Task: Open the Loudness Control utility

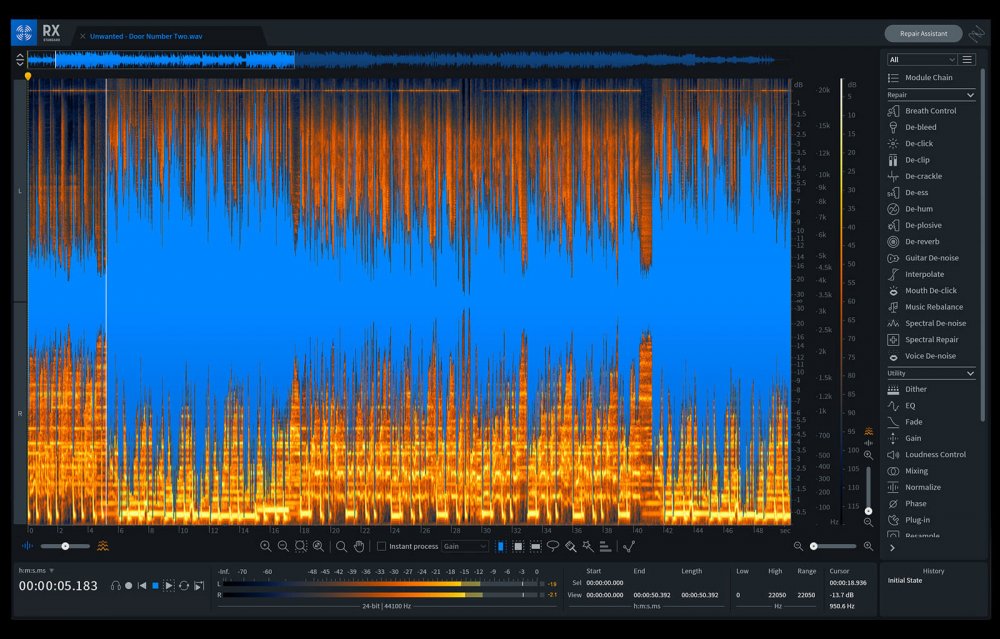Action: click(x=927, y=455)
